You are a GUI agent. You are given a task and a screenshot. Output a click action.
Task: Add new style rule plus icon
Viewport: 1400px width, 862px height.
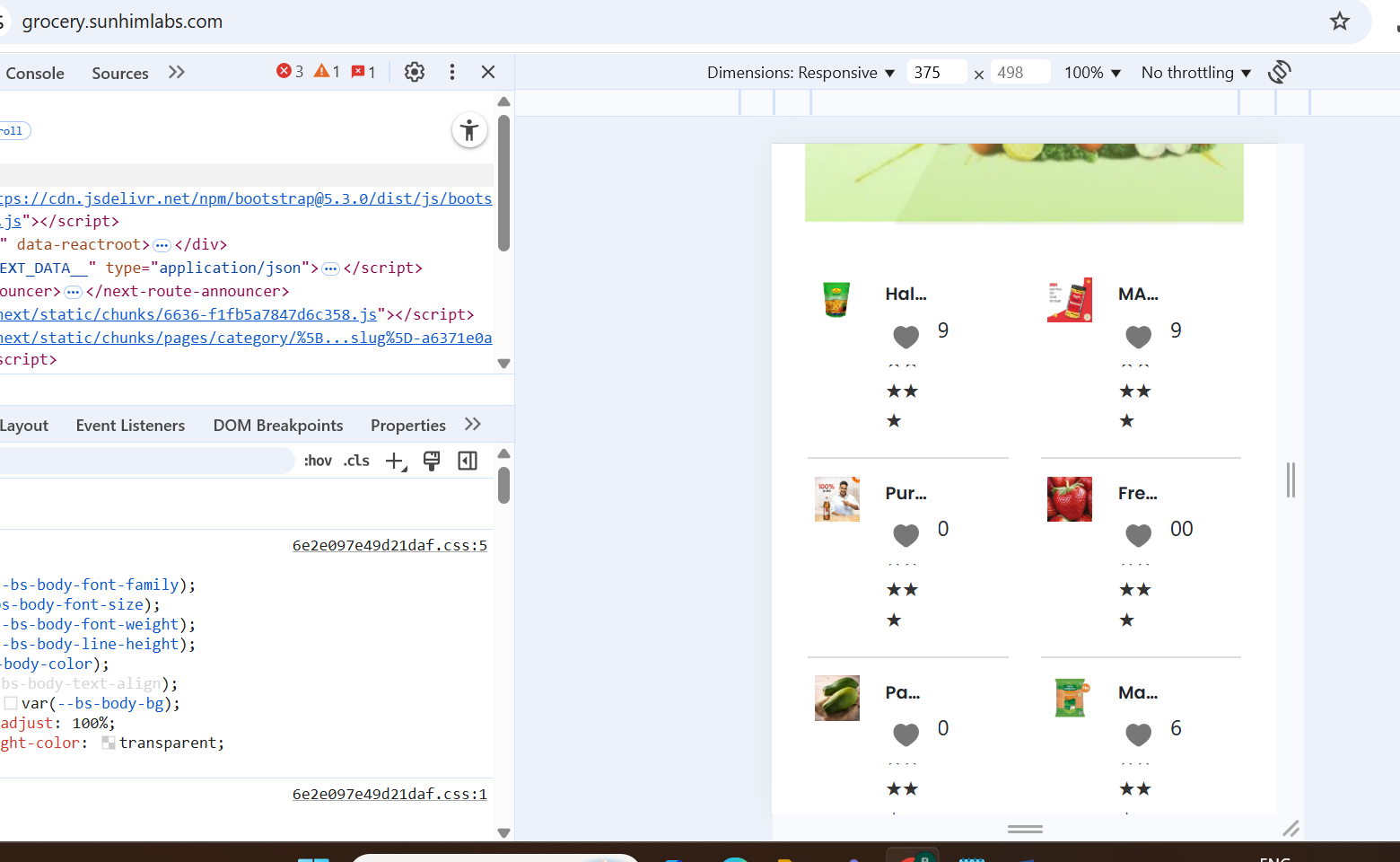click(x=396, y=462)
